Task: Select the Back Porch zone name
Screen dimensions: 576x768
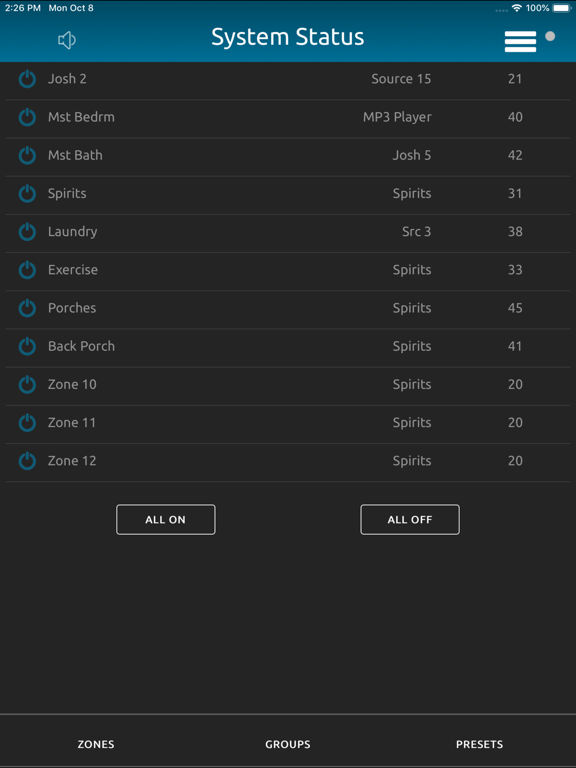Action: (x=81, y=346)
